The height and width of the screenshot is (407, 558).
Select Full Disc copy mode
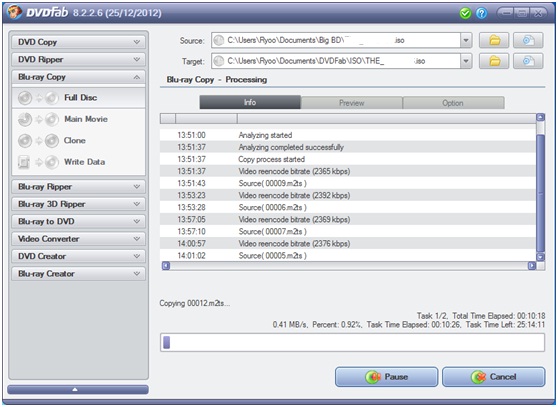coord(79,98)
